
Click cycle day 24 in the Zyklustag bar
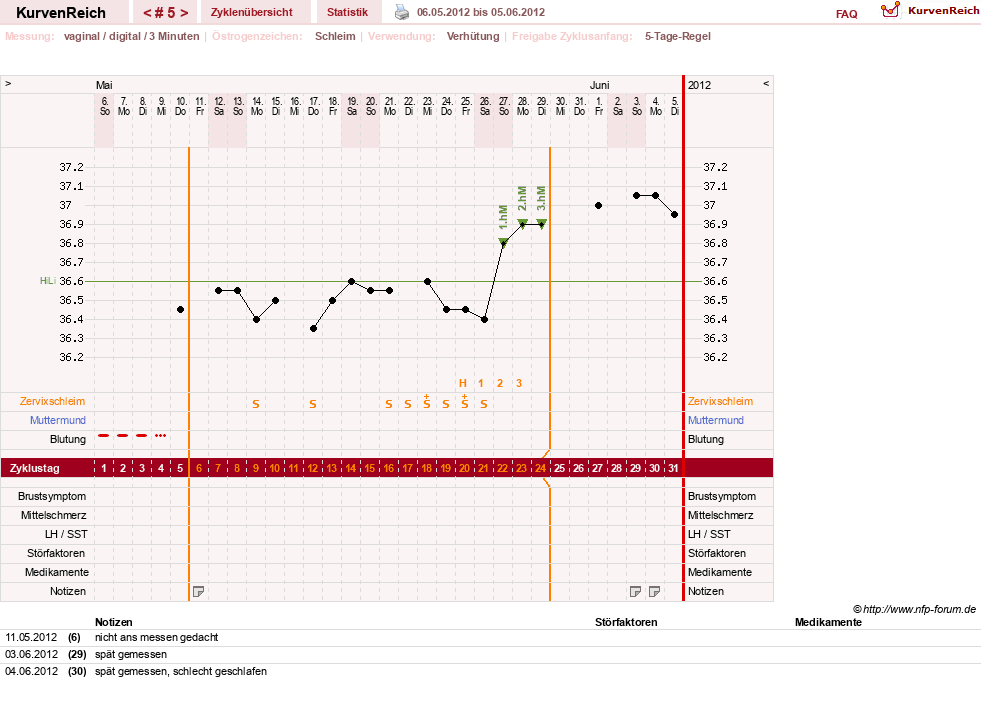541,468
